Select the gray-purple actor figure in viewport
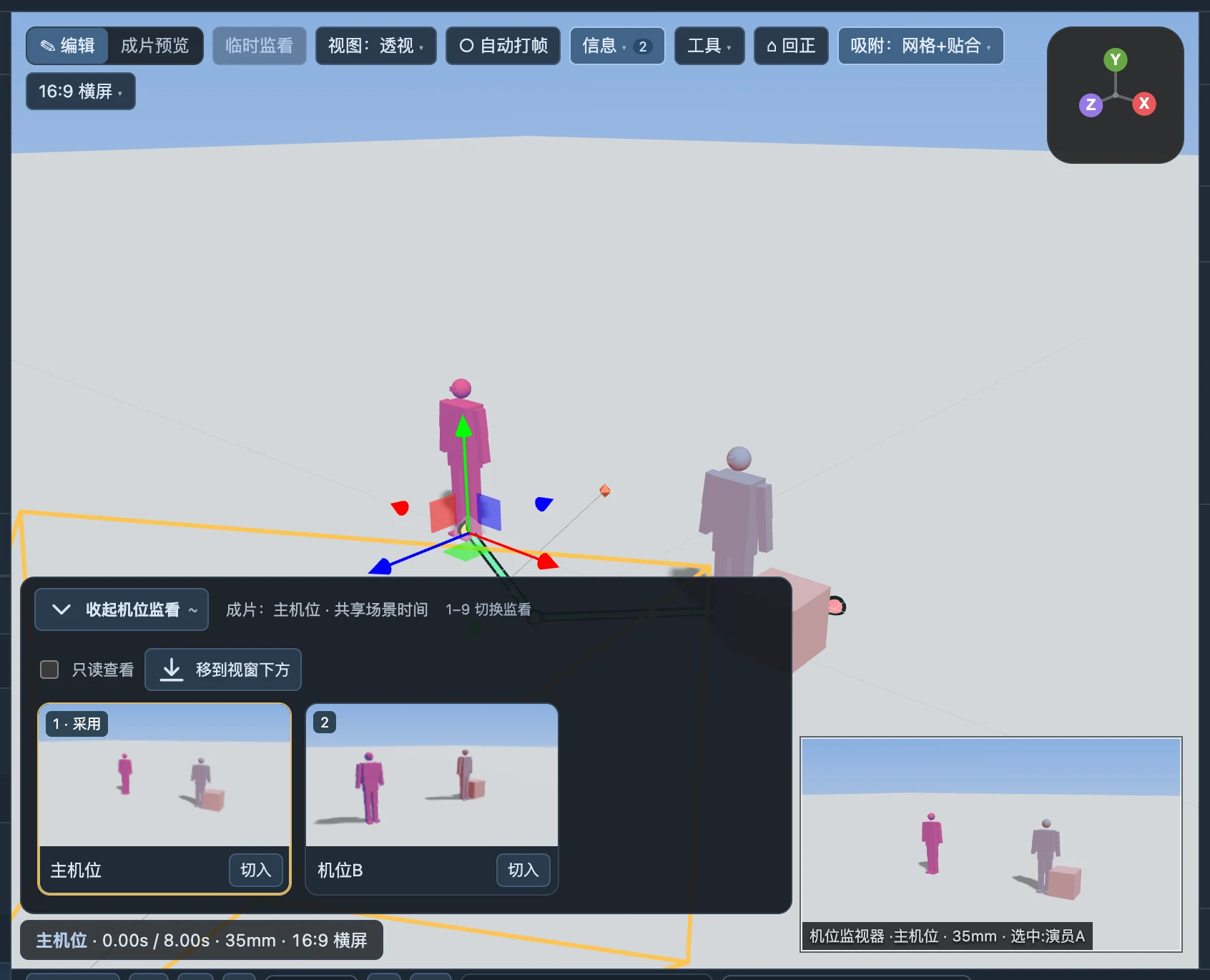Image resolution: width=1210 pixels, height=980 pixels. coord(737,511)
